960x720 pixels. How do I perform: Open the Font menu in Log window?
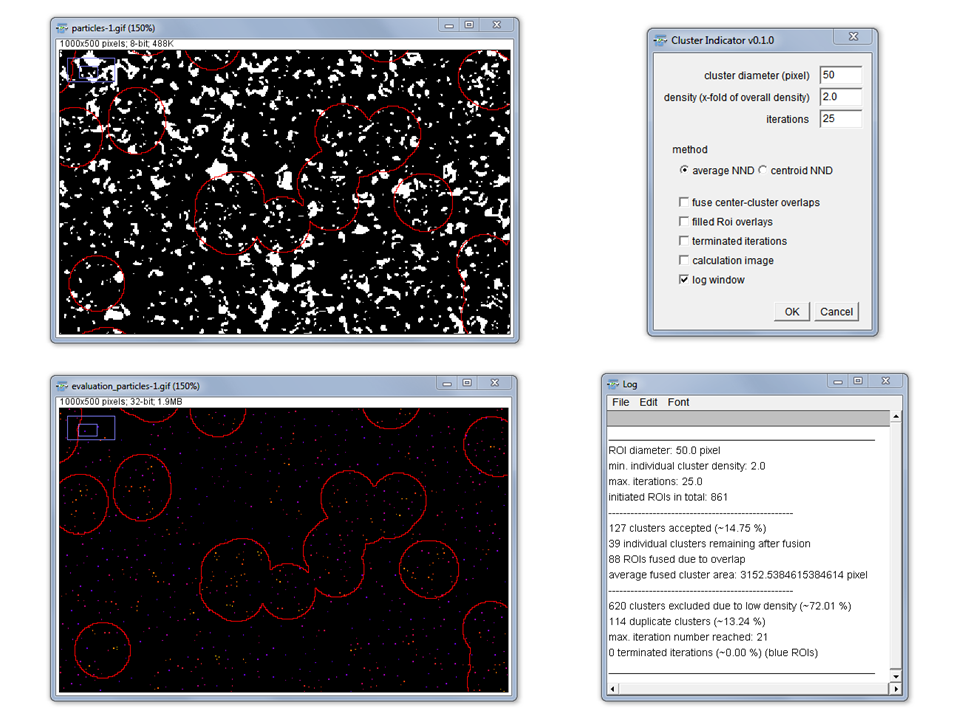tap(678, 402)
